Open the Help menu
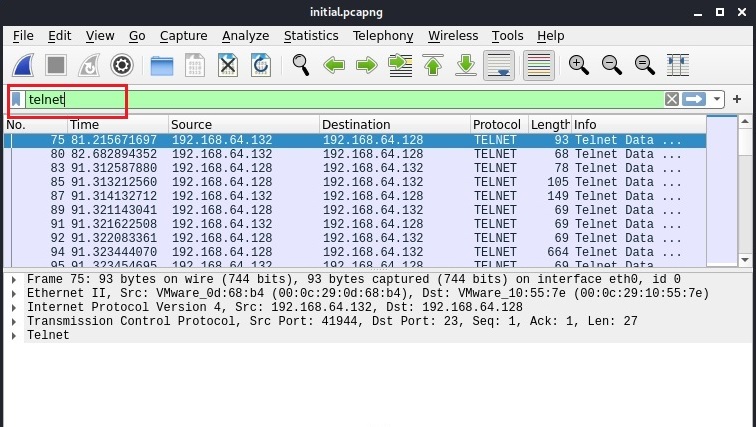The width and height of the screenshot is (756, 427). (x=550, y=36)
